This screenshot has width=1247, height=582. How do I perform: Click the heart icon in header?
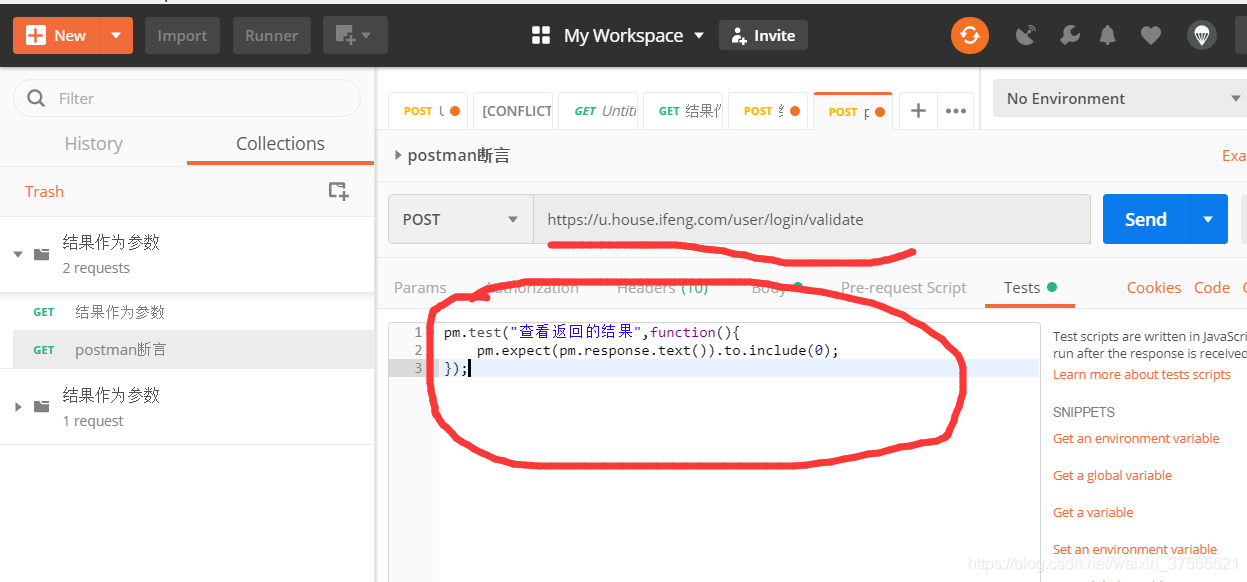tap(1151, 36)
